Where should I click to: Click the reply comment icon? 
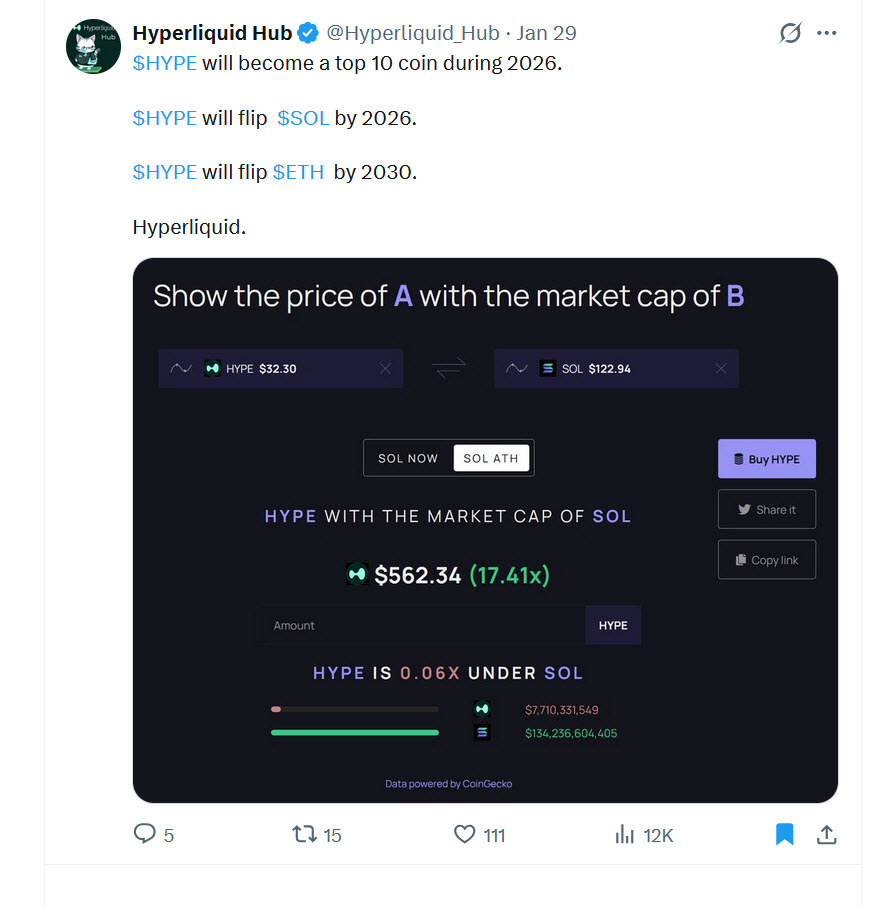(x=145, y=834)
